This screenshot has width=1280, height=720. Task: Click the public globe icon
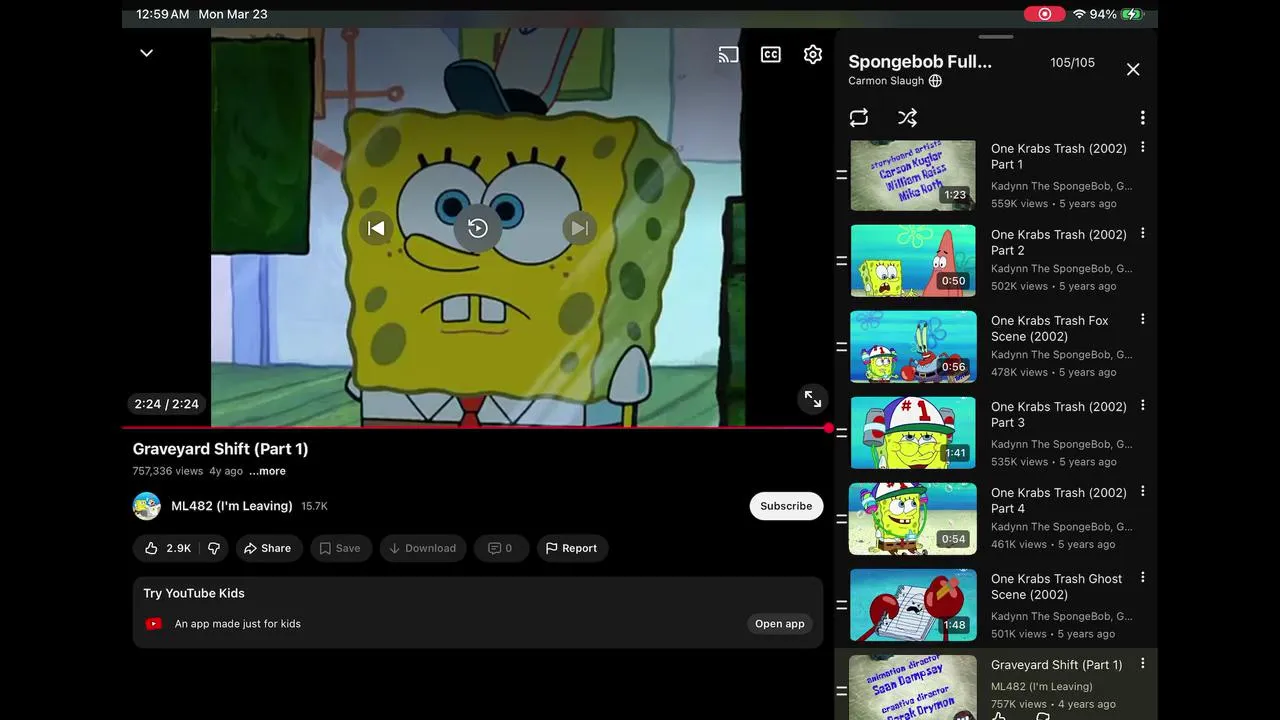[935, 81]
